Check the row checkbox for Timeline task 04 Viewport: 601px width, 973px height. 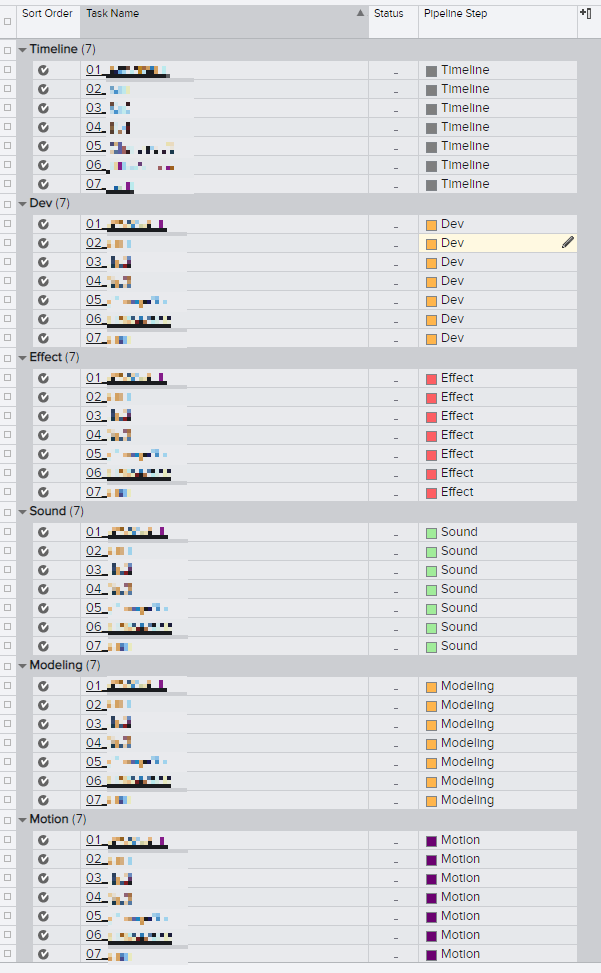7,127
